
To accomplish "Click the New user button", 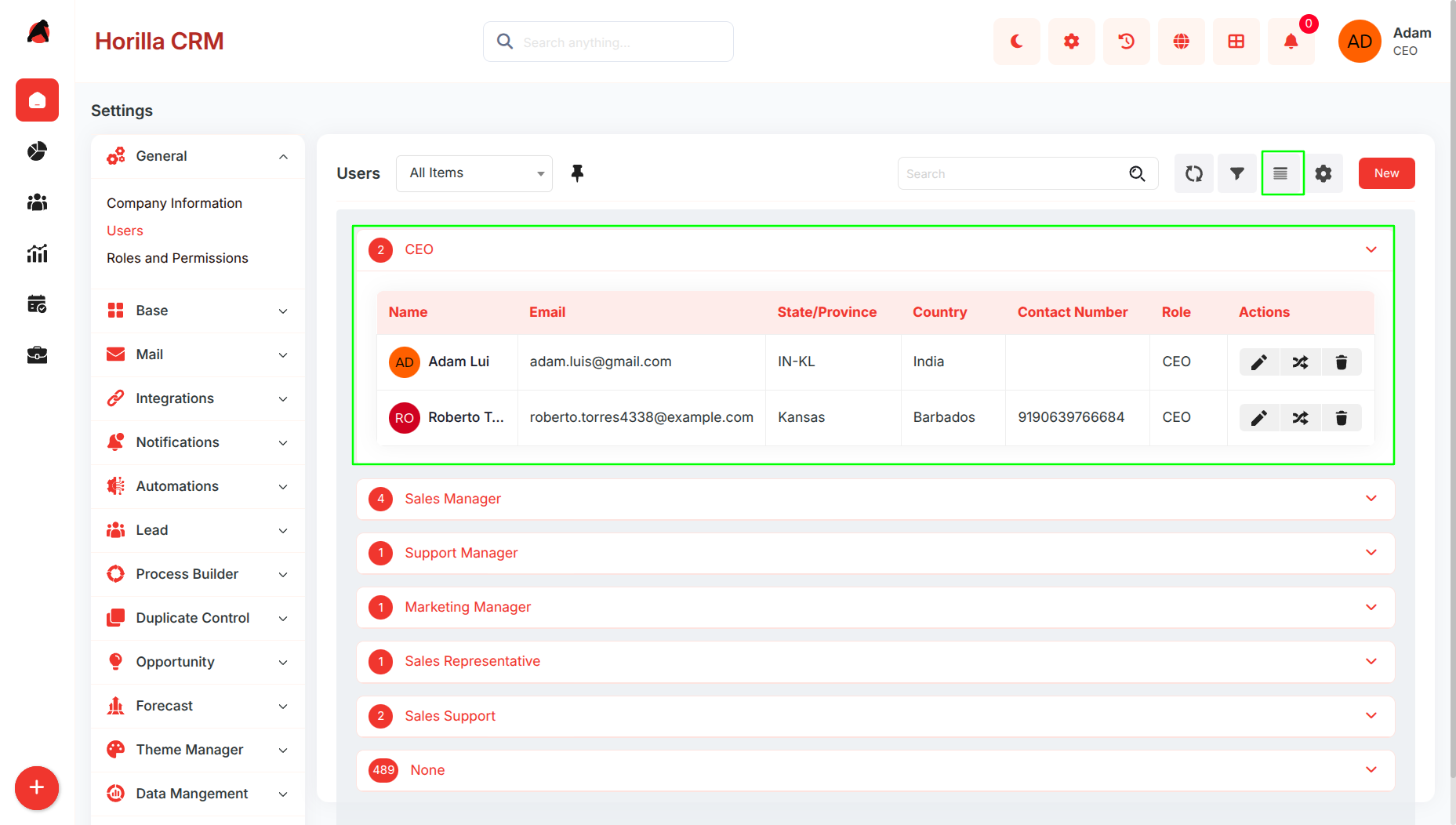I will coord(1386,173).
